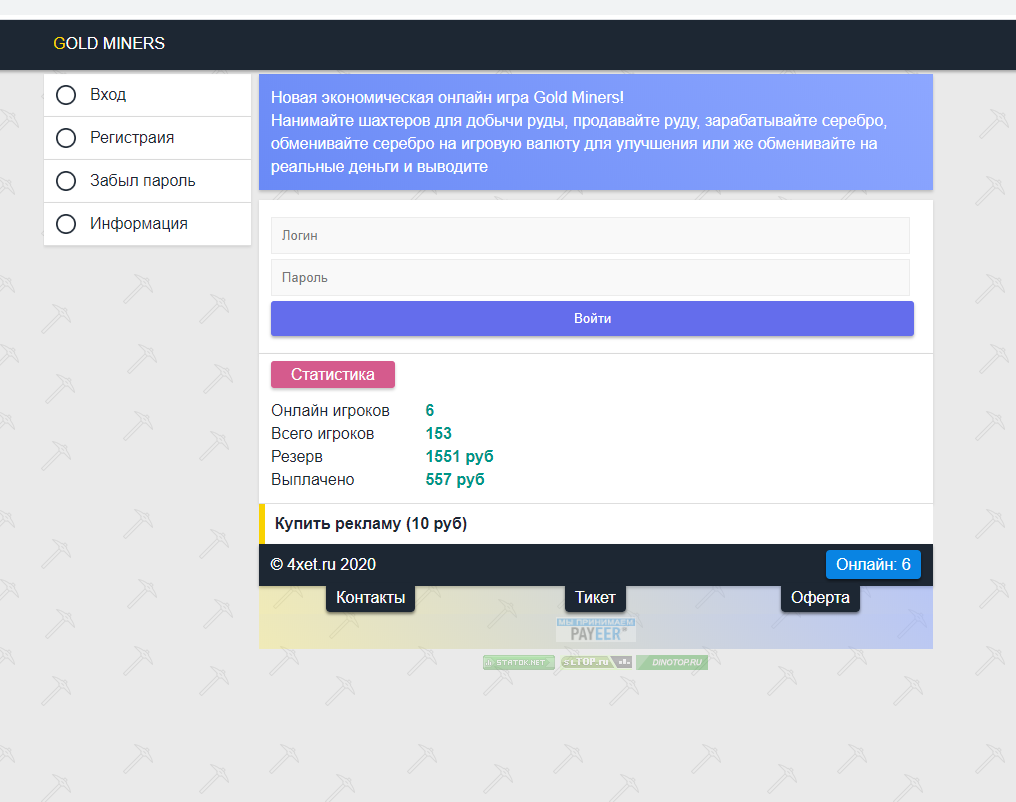Open the Вход menu item
The height and width of the screenshot is (802, 1016).
[108, 95]
